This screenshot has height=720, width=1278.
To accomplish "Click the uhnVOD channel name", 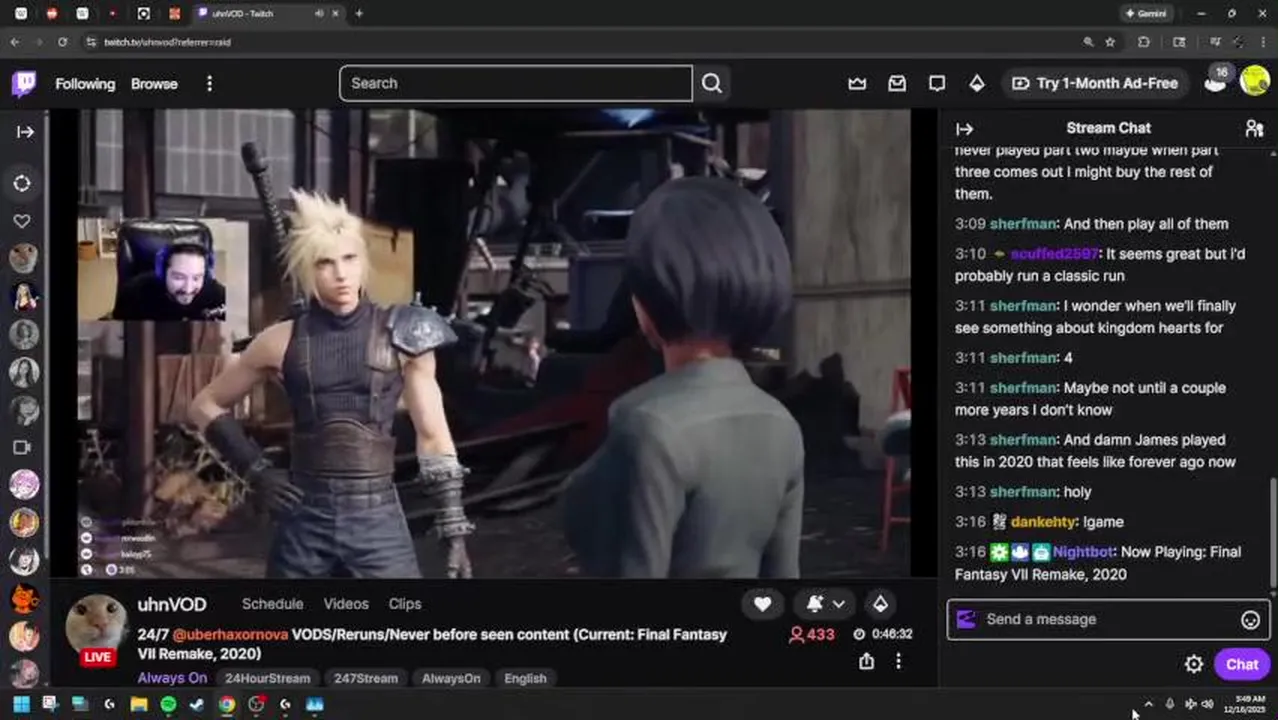I will click(172, 605).
